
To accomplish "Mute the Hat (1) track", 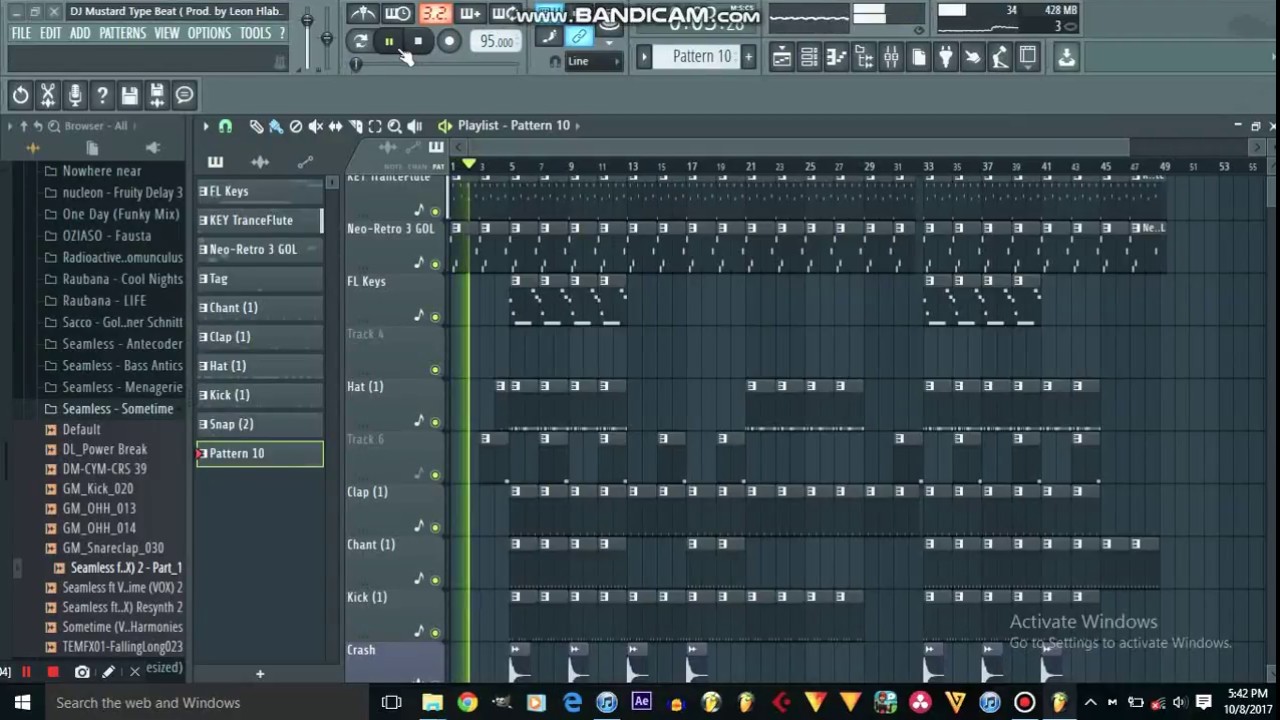I will click(x=434, y=422).
